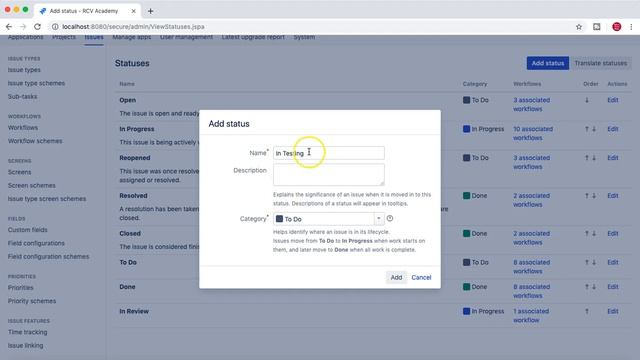
Task: Open Chrome three-dot menu
Action: click(631, 27)
